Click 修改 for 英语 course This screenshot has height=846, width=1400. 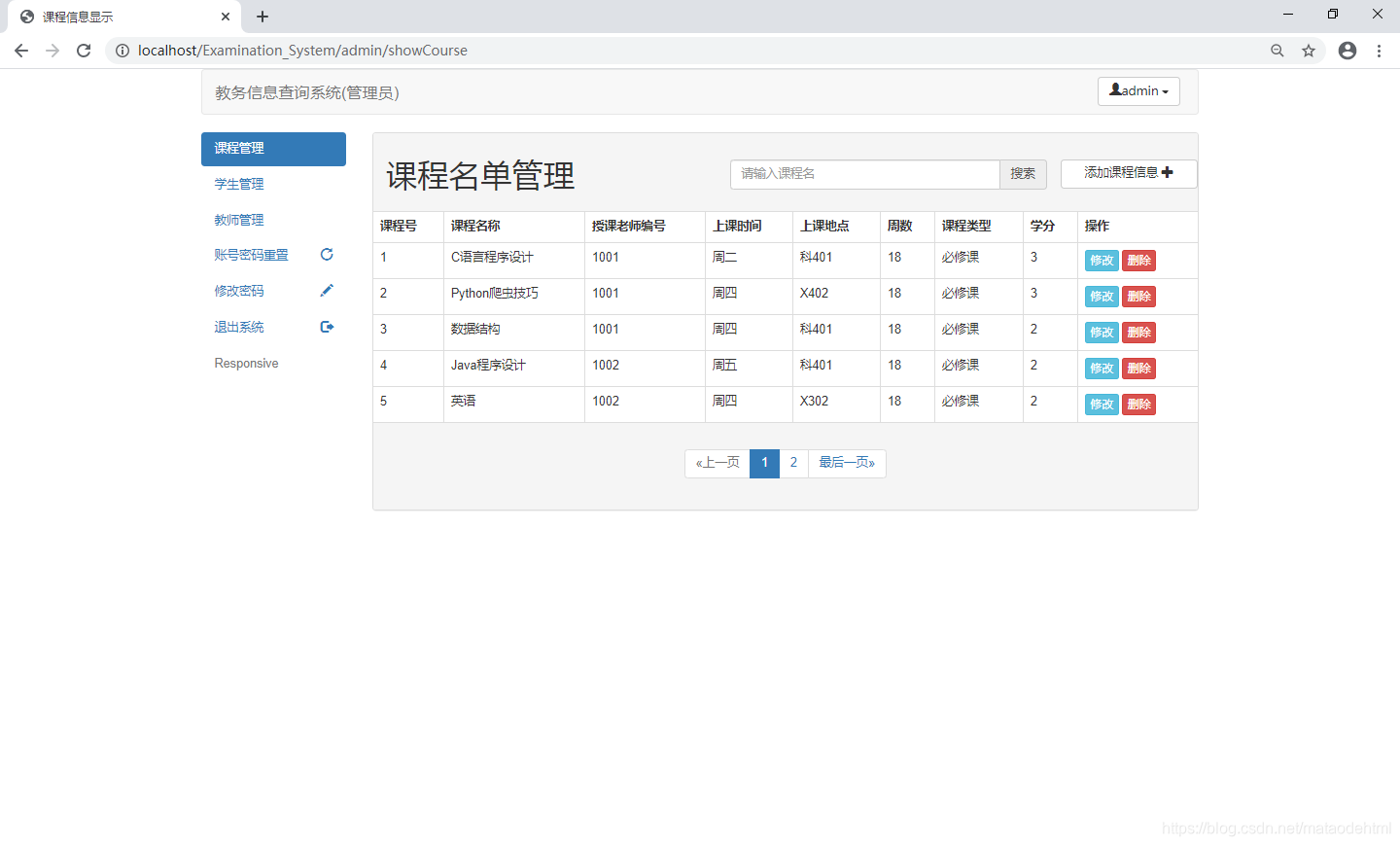click(x=1102, y=405)
